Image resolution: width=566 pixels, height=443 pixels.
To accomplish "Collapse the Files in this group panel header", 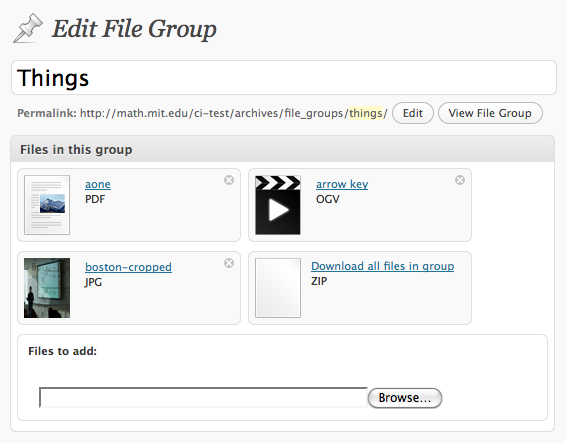I will pyautogui.click(x=282, y=149).
